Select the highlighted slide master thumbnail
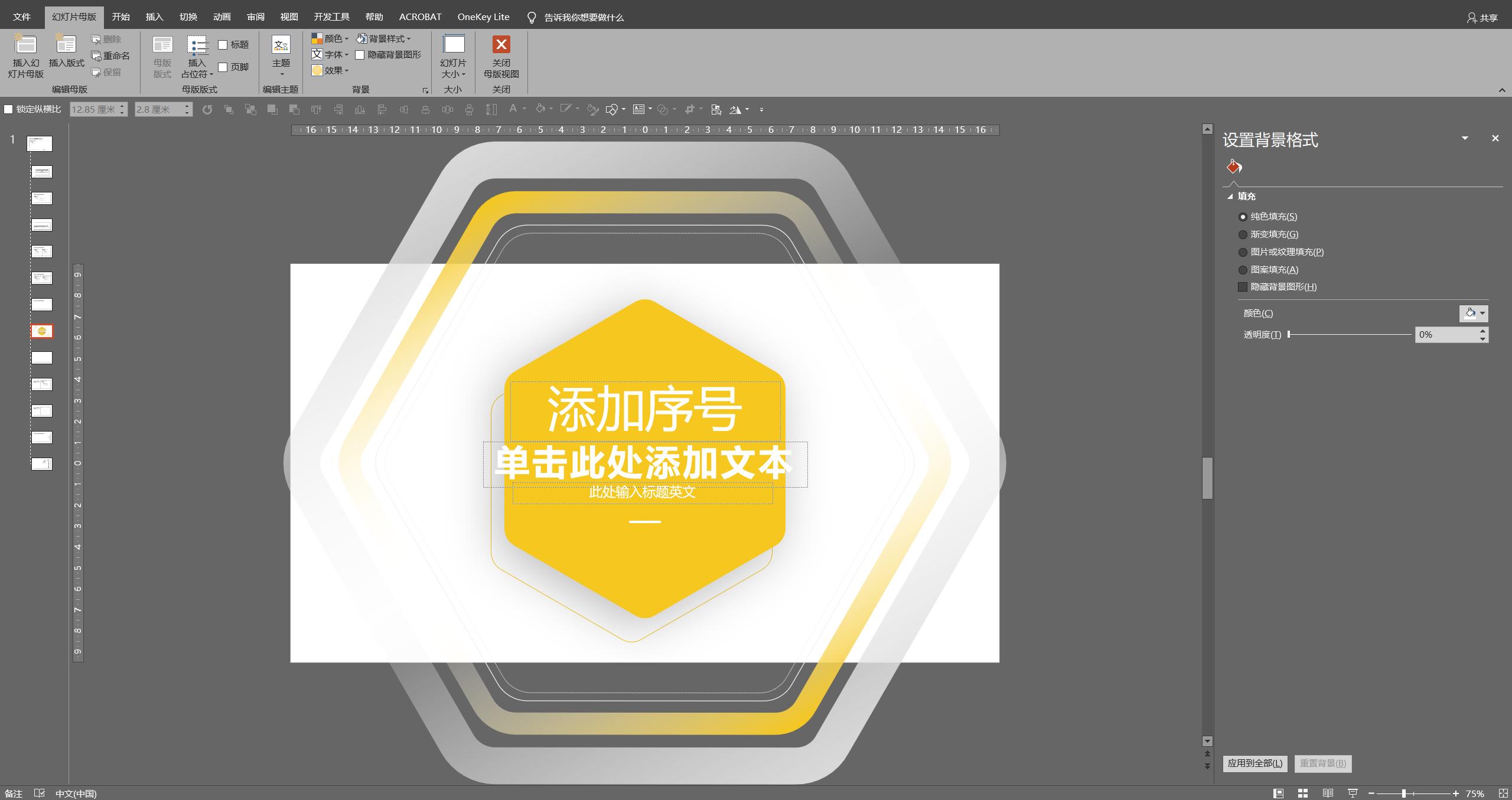 pos(41,331)
